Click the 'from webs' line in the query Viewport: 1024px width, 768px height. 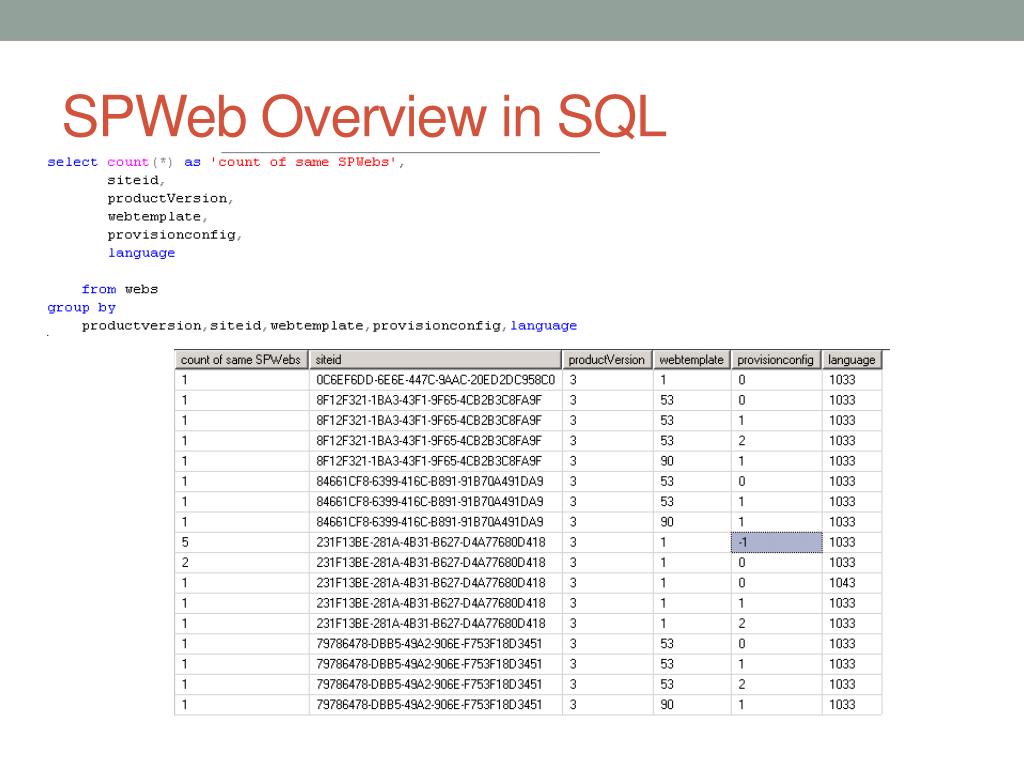[x=120, y=289]
